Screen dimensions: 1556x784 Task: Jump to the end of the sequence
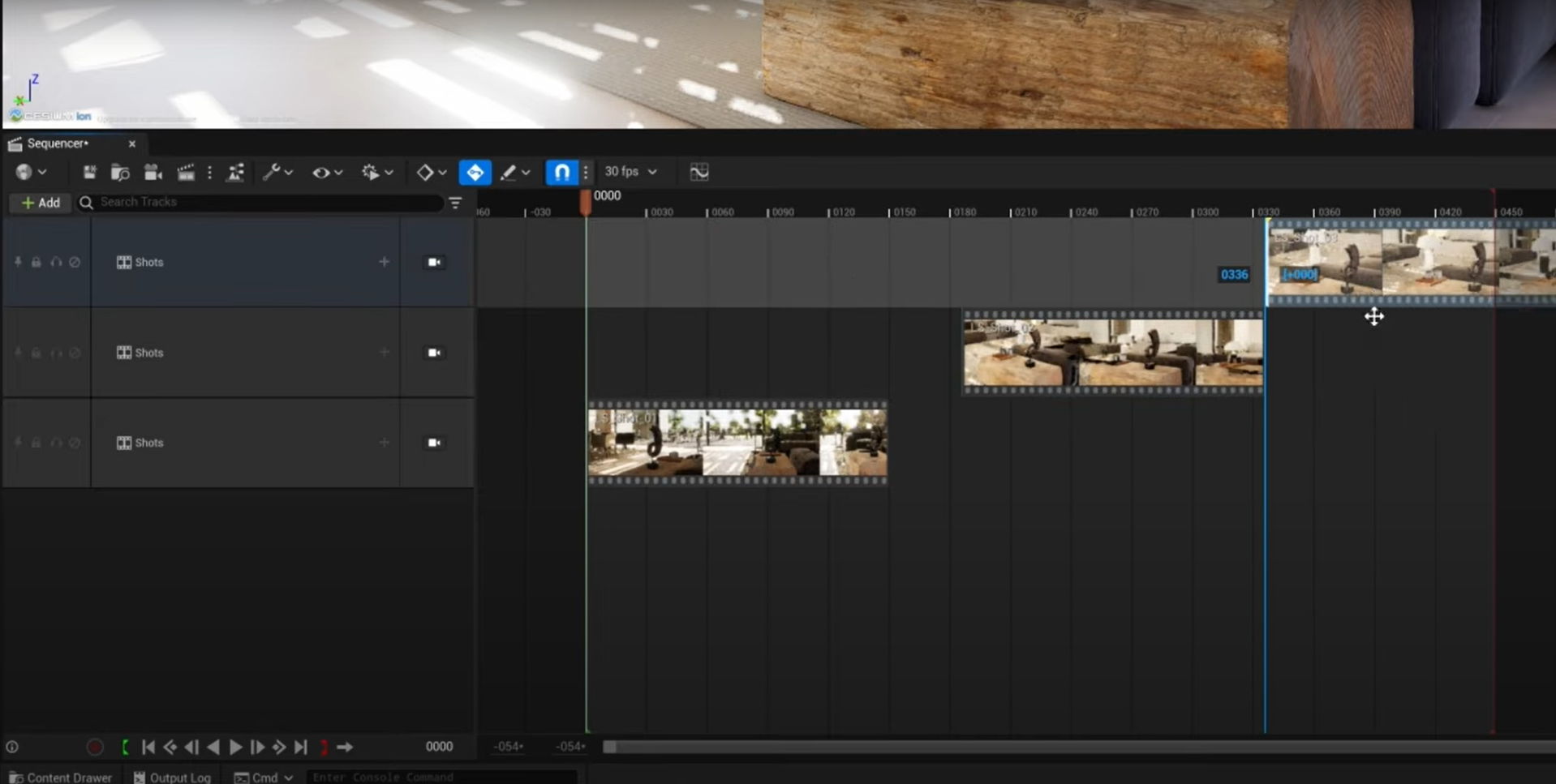pos(300,747)
